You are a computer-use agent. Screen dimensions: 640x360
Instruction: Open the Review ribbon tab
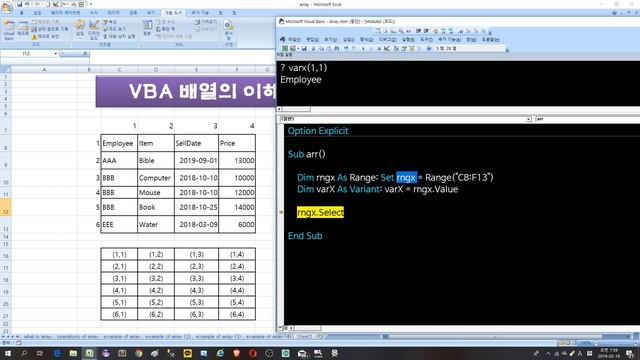(133, 13)
